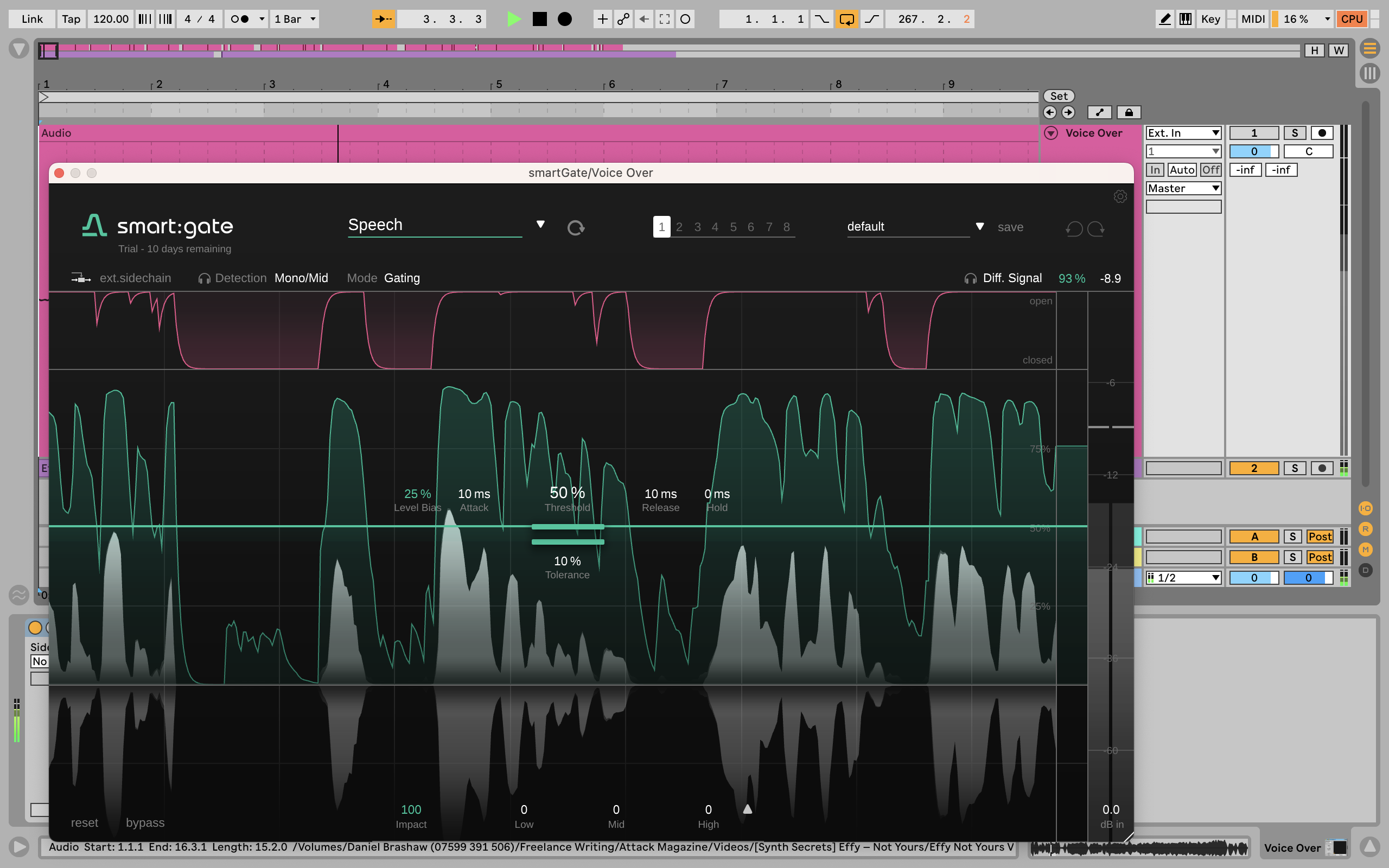The width and height of the screenshot is (1389, 868).
Task: Toggle the arrangement Loop switch
Action: click(x=846, y=19)
